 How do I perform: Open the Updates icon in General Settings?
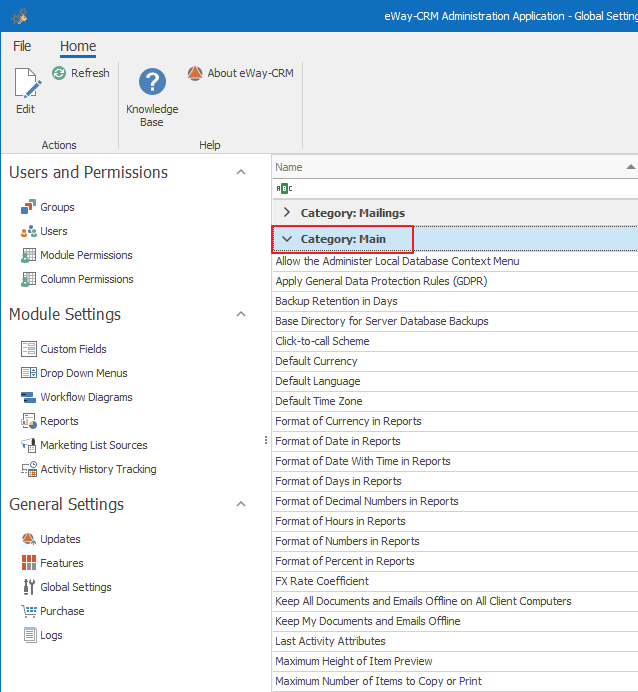click(x=29, y=539)
